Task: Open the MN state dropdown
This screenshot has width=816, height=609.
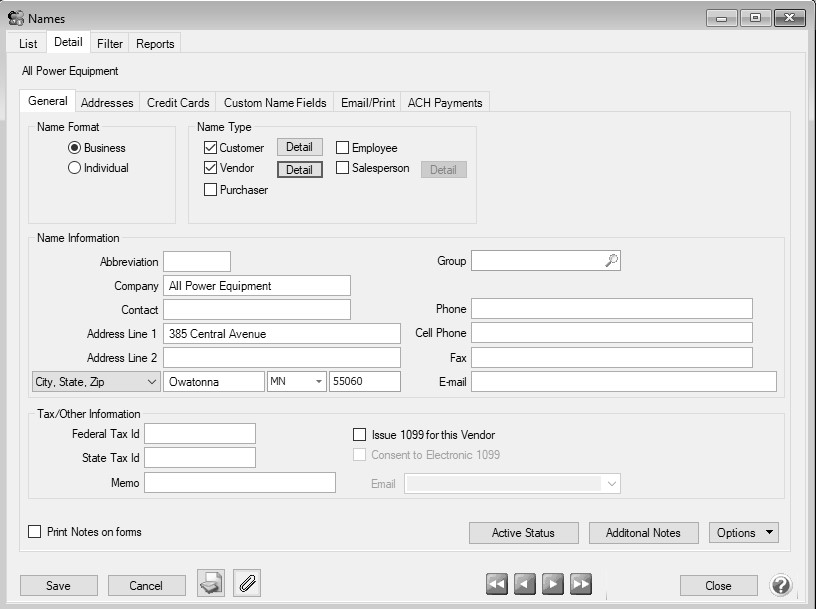Action: [x=318, y=382]
